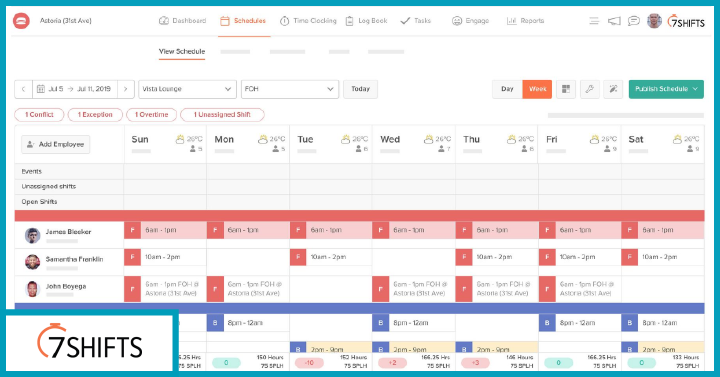Click the Add Employee button
The image size is (720, 377).
[x=56, y=144]
